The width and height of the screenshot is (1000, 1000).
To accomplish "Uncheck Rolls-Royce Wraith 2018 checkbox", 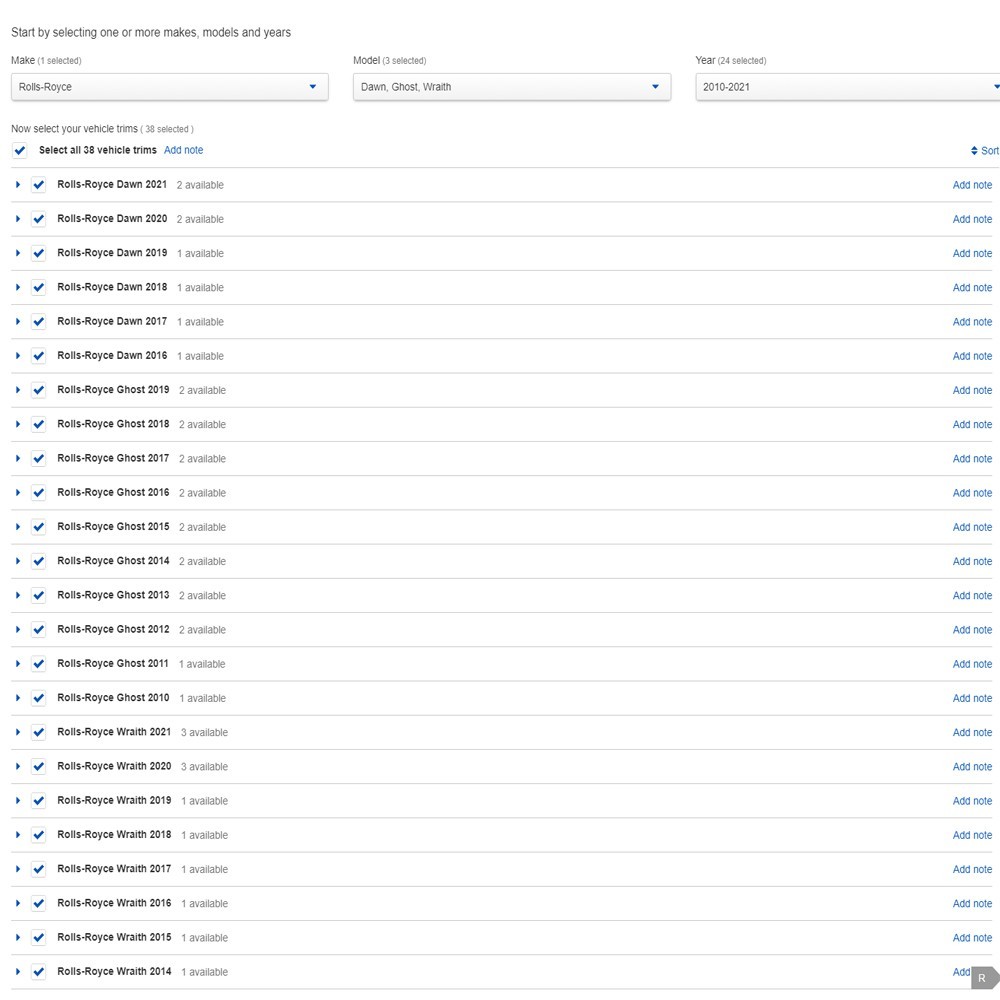I will click(38, 835).
